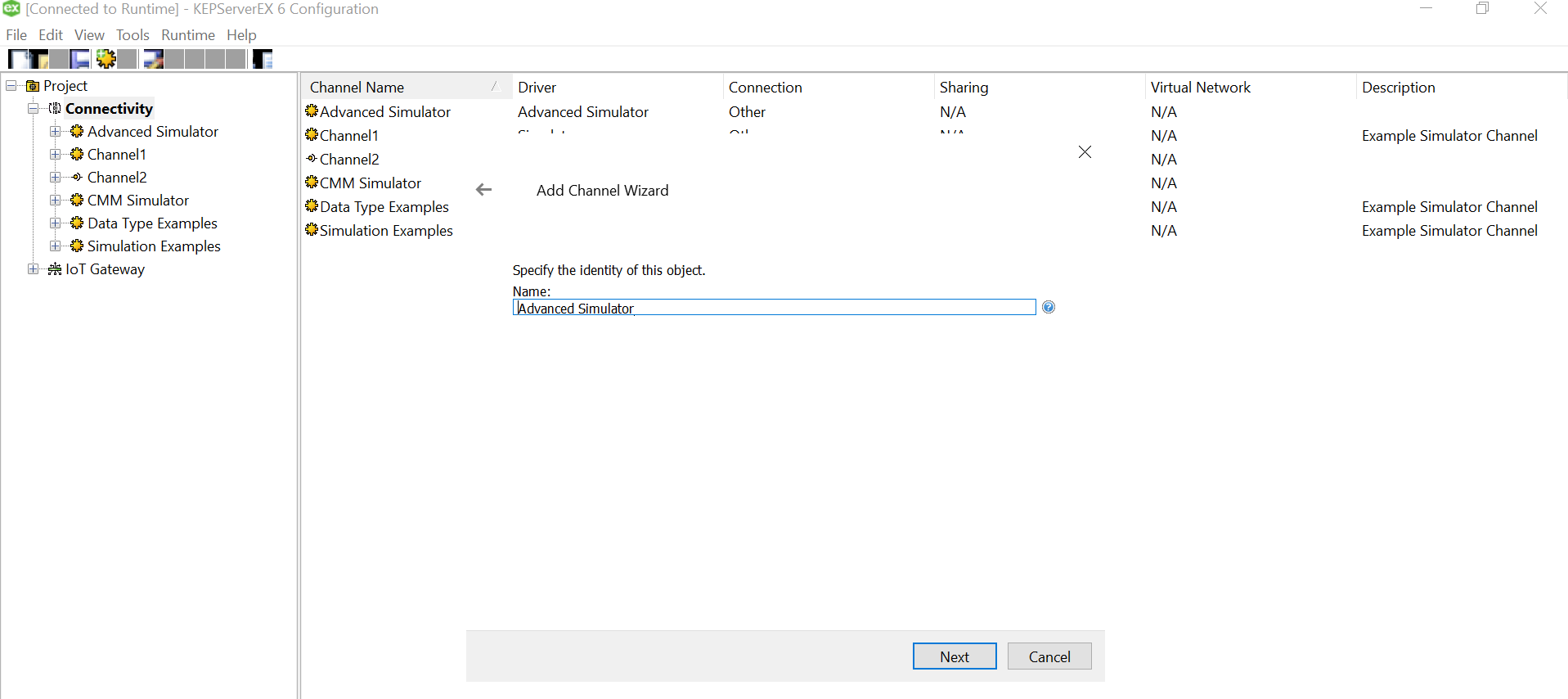This screenshot has width=1568, height=699.
Task: Expand the Advanced Simulator tree node
Action: [x=55, y=132]
